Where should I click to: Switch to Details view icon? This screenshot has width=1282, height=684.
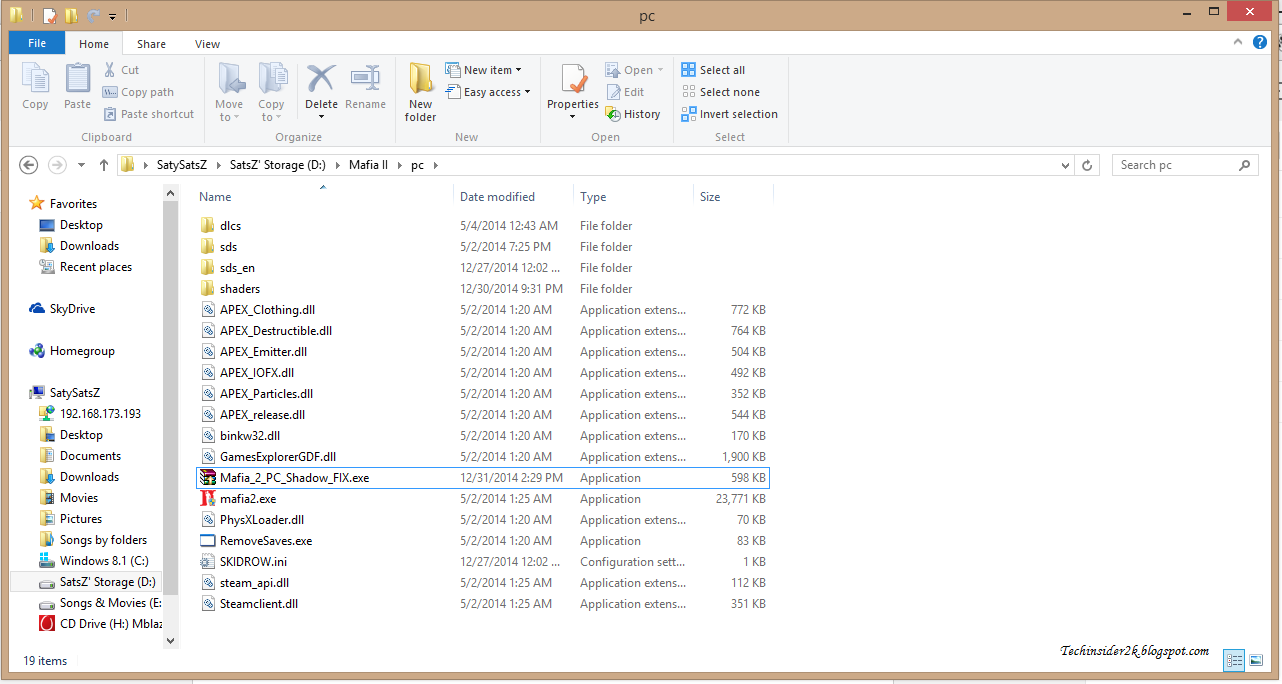[x=1234, y=660]
